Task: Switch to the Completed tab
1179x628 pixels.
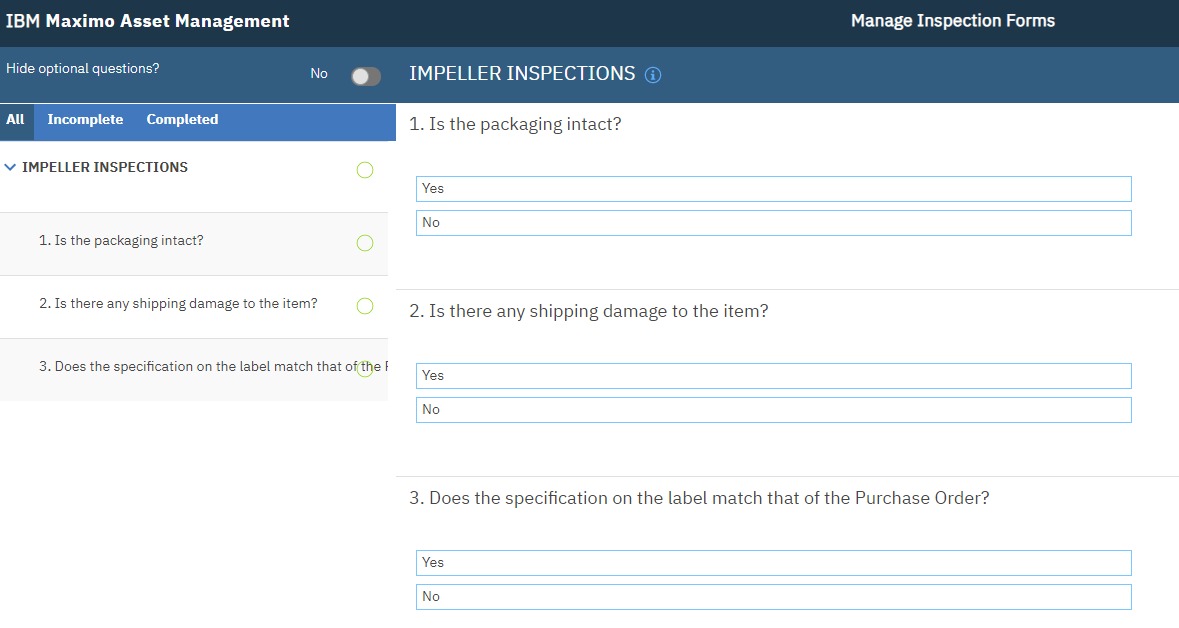Action: [x=182, y=119]
